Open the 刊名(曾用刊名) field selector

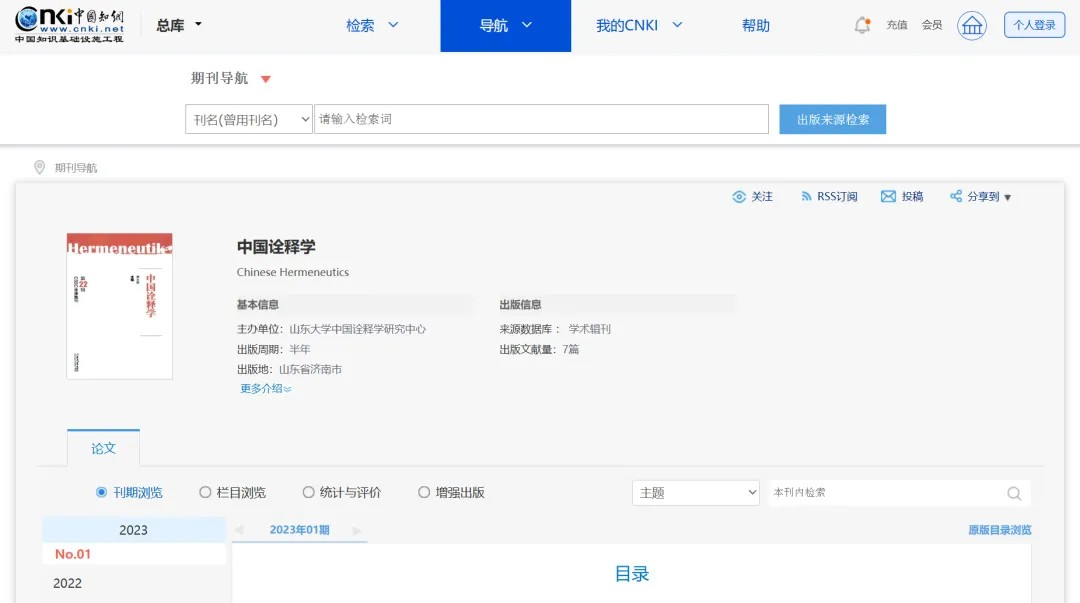pos(249,120)
